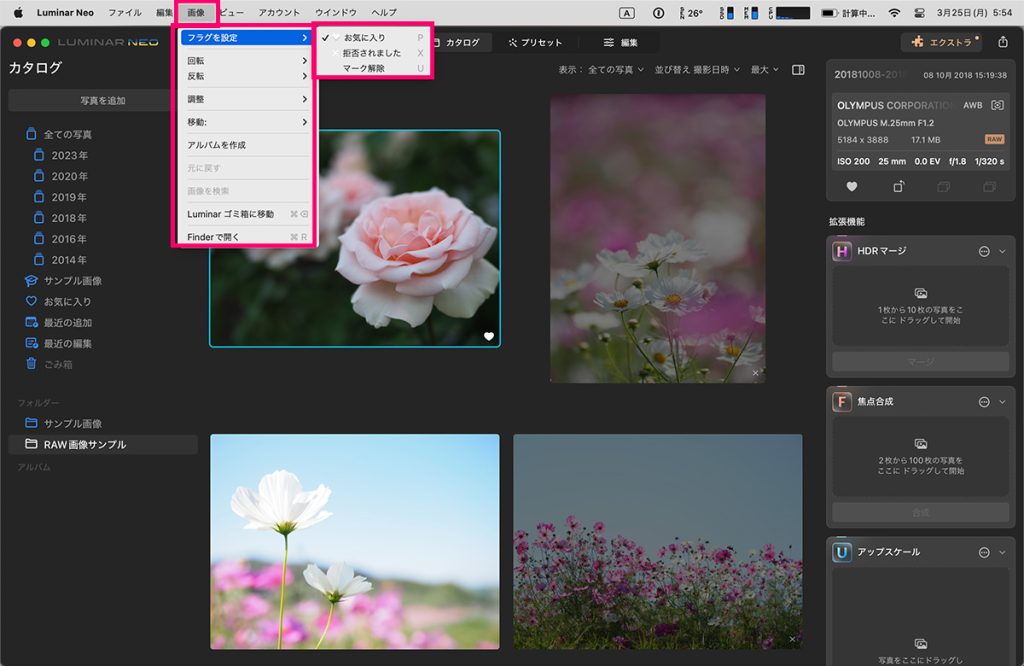Select フラグを設定 menu entry
Screen dimensions: 1024x666
(246, 38)
